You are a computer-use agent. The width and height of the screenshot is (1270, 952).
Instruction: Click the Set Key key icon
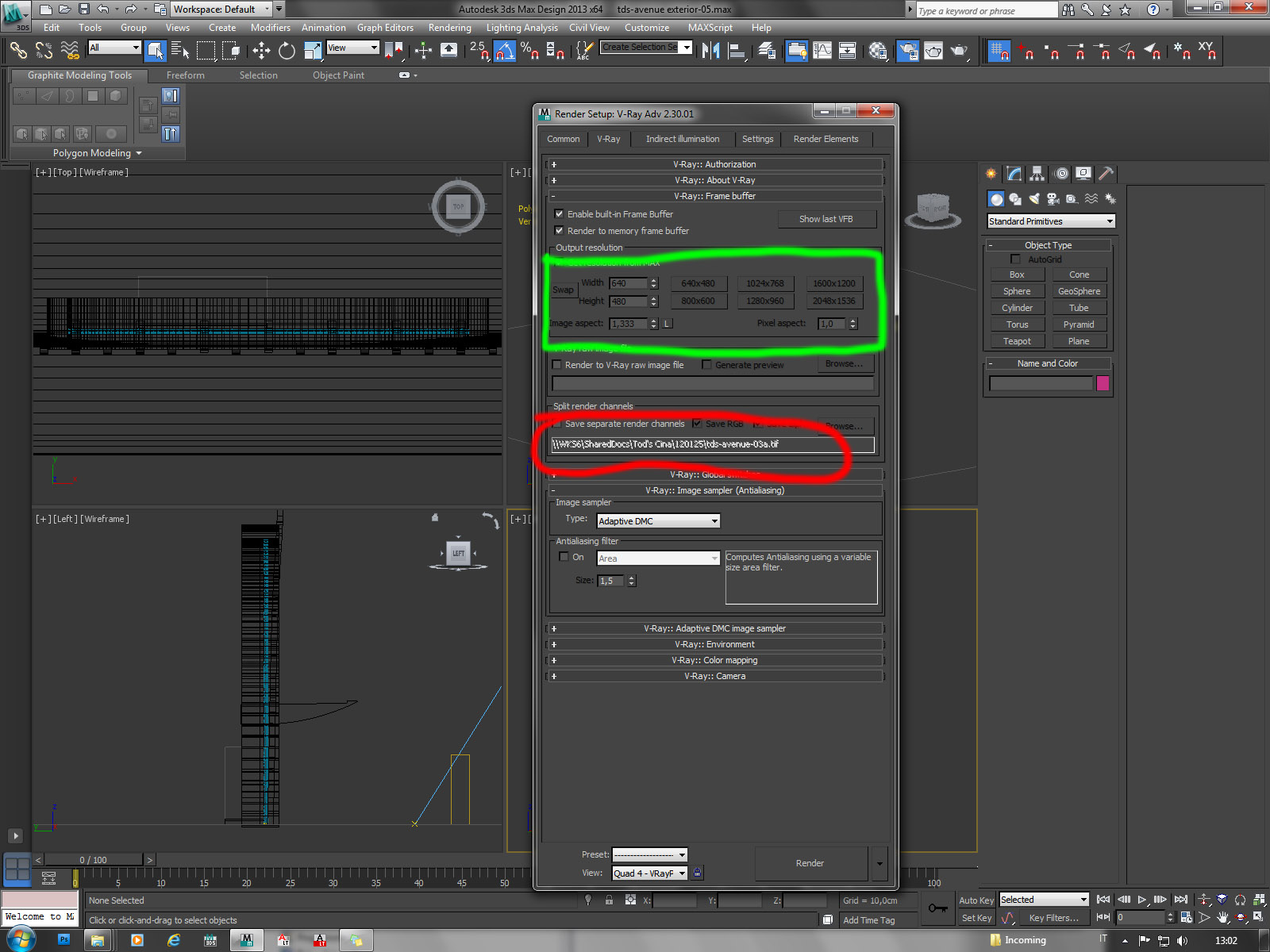tap(937, 908)
